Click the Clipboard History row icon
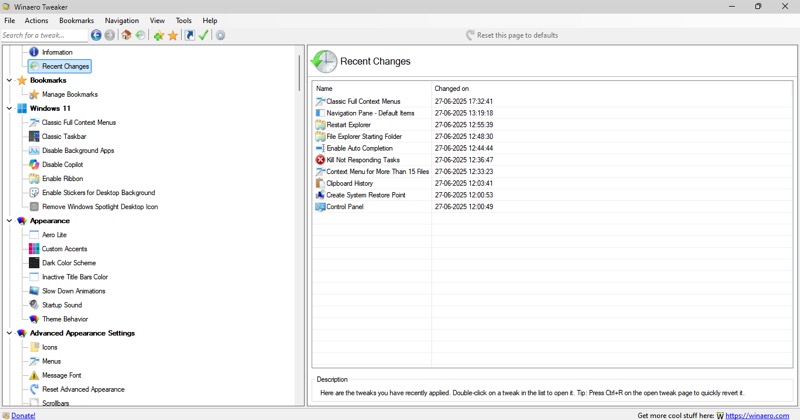This screenshot has width=800, height=420. [320, 183]
